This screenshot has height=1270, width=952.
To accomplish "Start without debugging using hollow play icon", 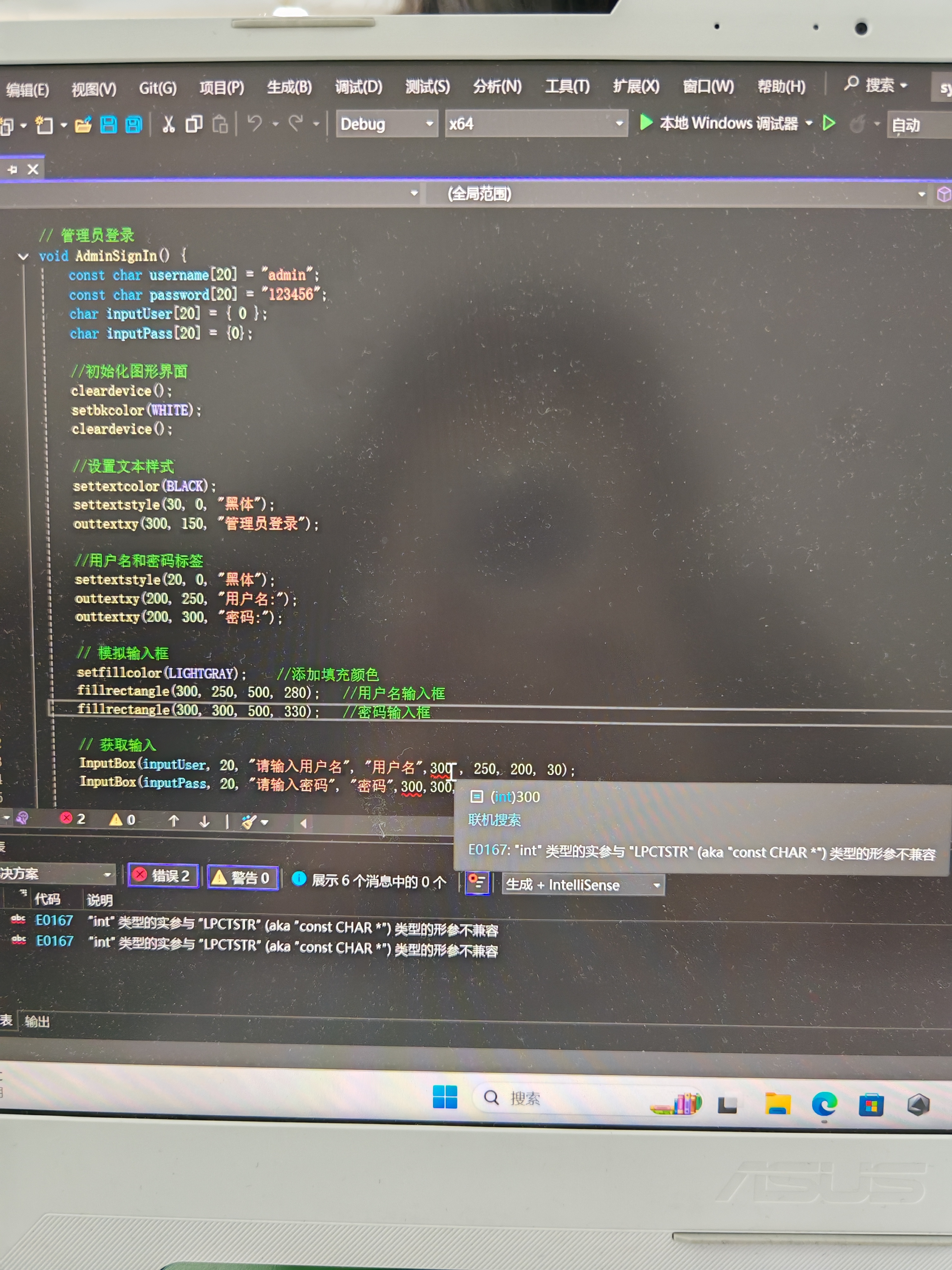I will tap(829, 123).
